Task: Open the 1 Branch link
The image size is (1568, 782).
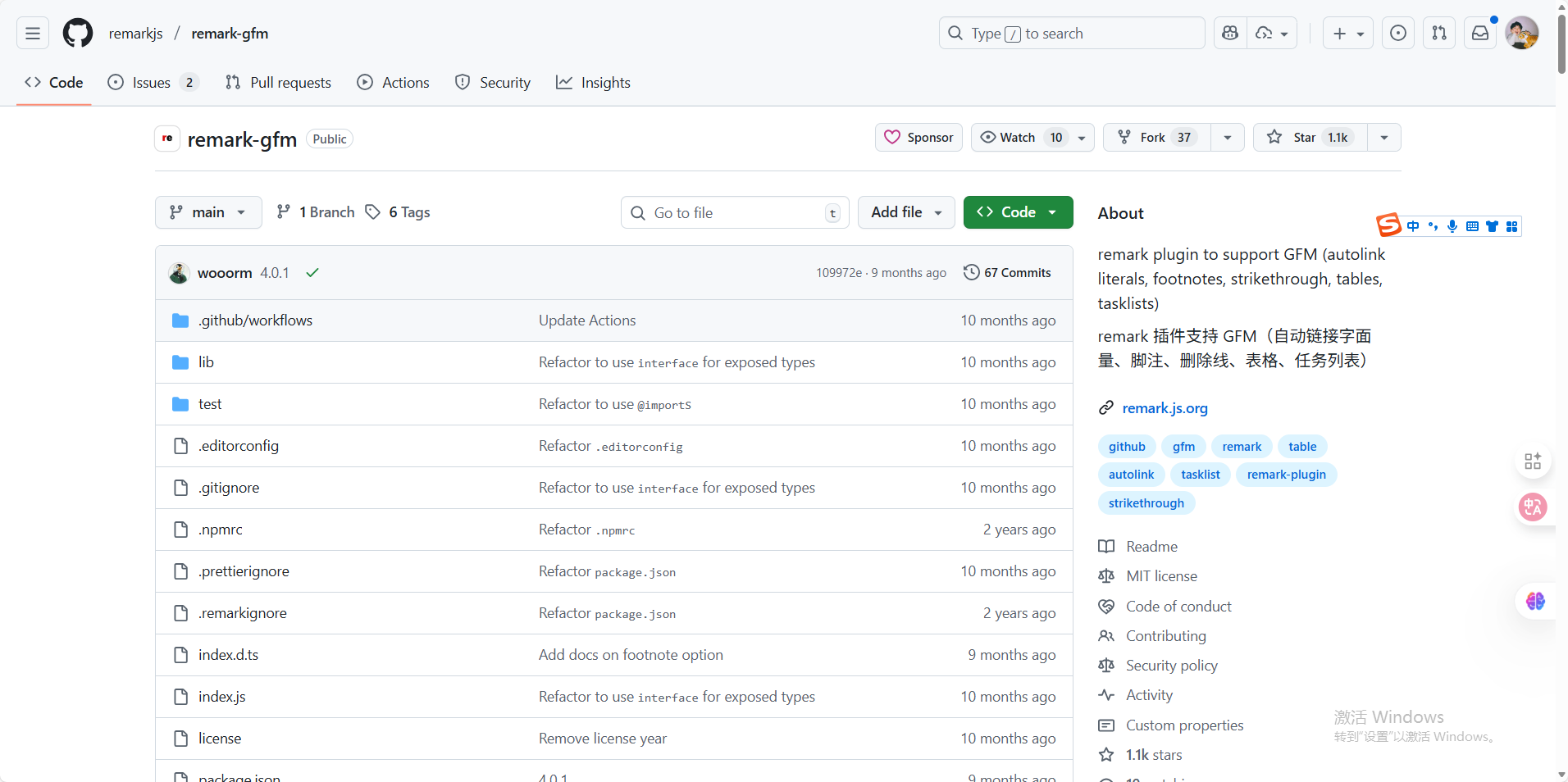Action: point(316,212)
